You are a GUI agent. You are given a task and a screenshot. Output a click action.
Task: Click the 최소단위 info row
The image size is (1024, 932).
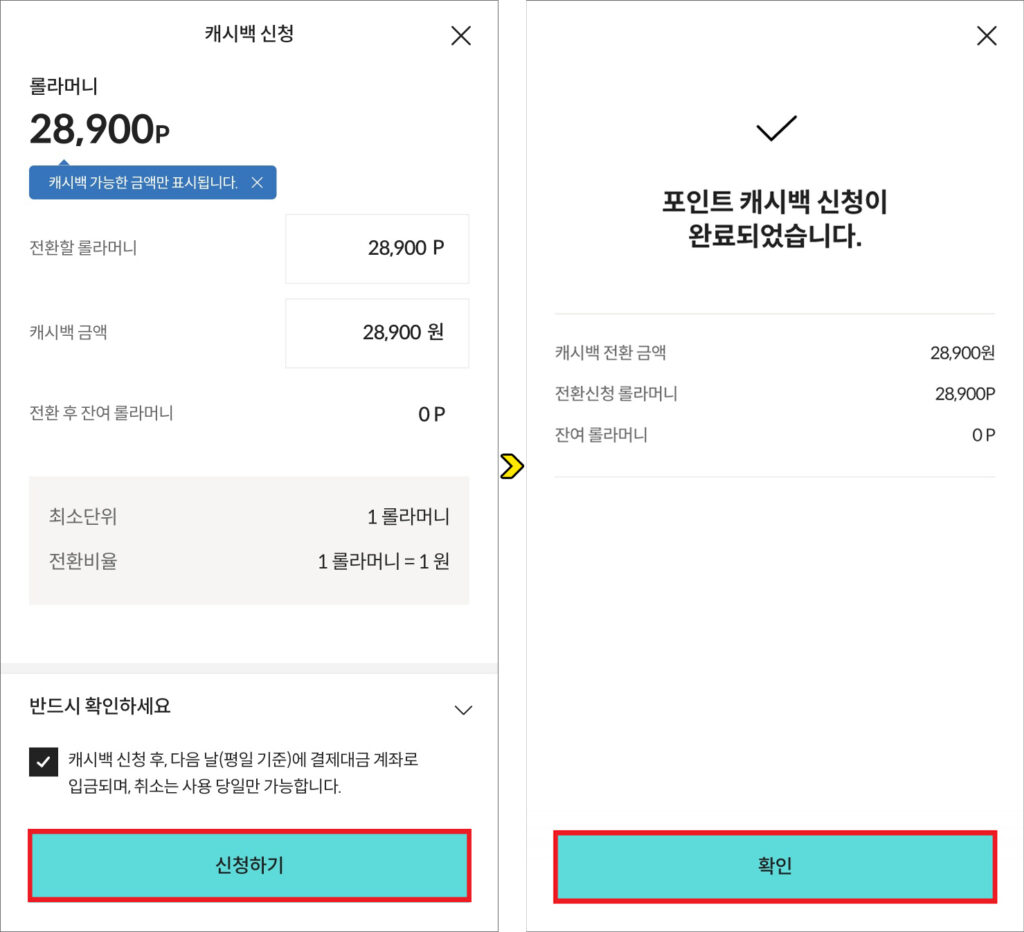tap(249, 517)
